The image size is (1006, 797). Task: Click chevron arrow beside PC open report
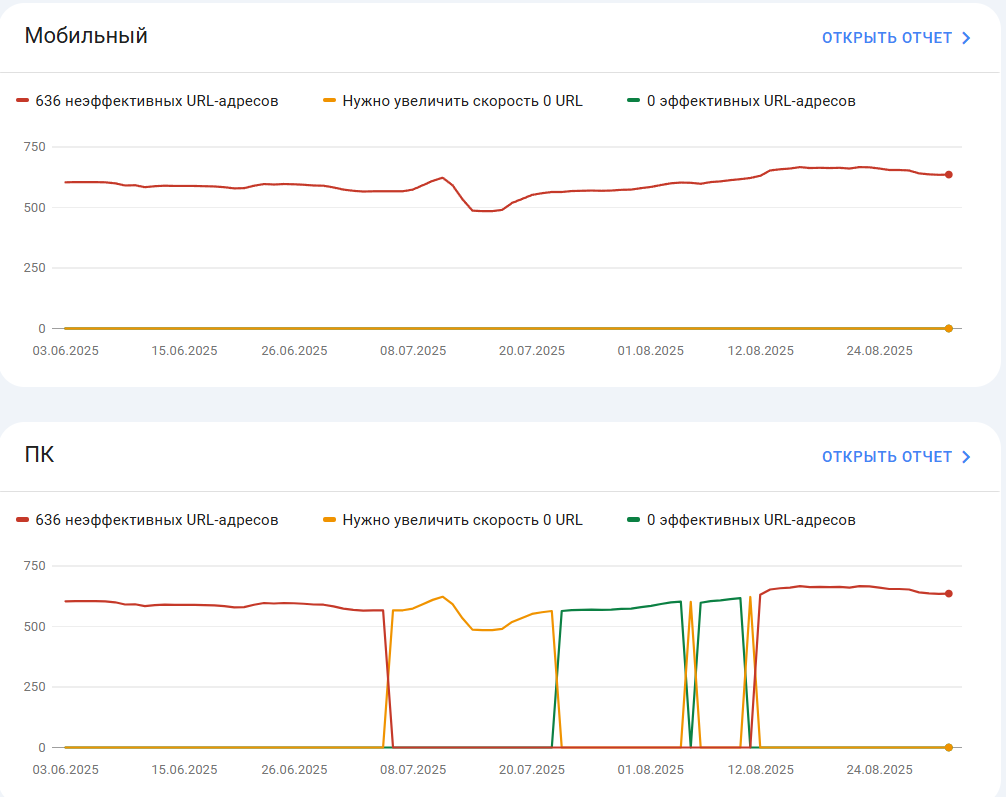pos(966,457)
